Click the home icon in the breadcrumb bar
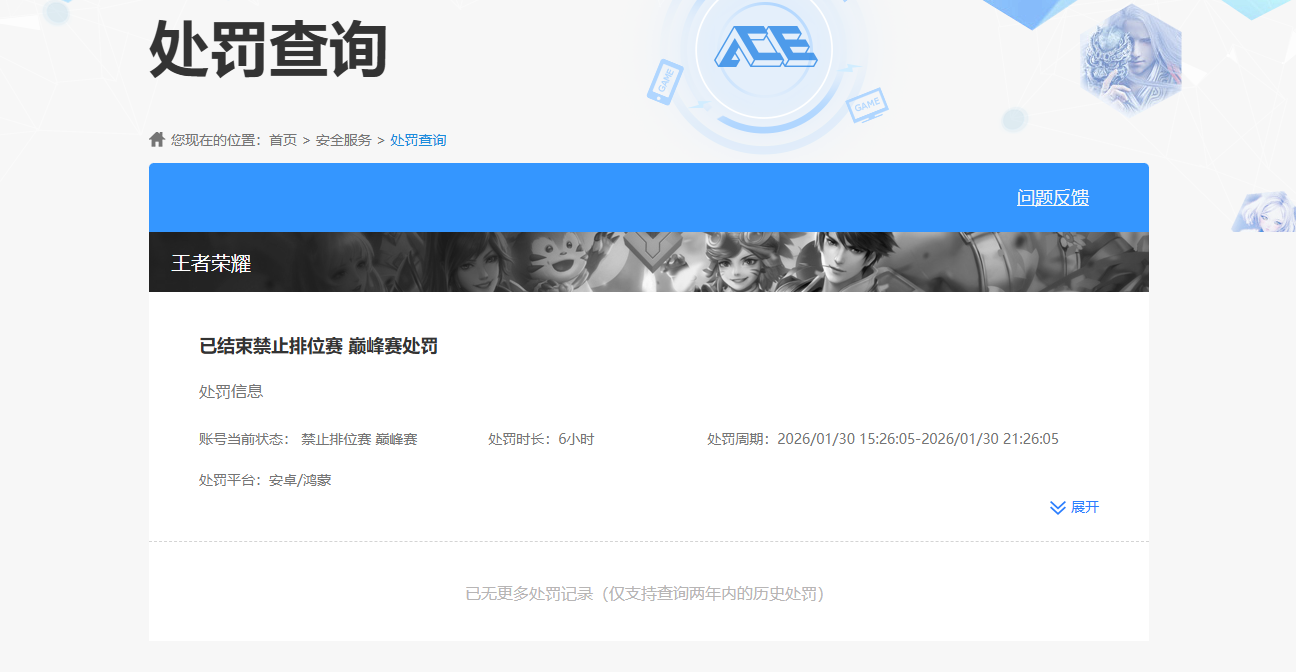This screenshot has height=672, width=1296. (157, 139)
